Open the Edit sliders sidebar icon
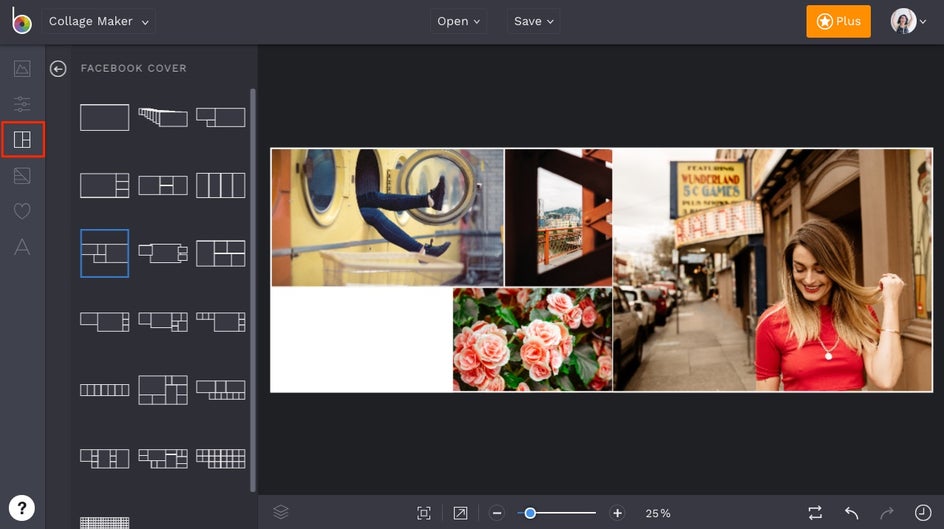This screenshot has width=944, height=529. tap(22, 104)
